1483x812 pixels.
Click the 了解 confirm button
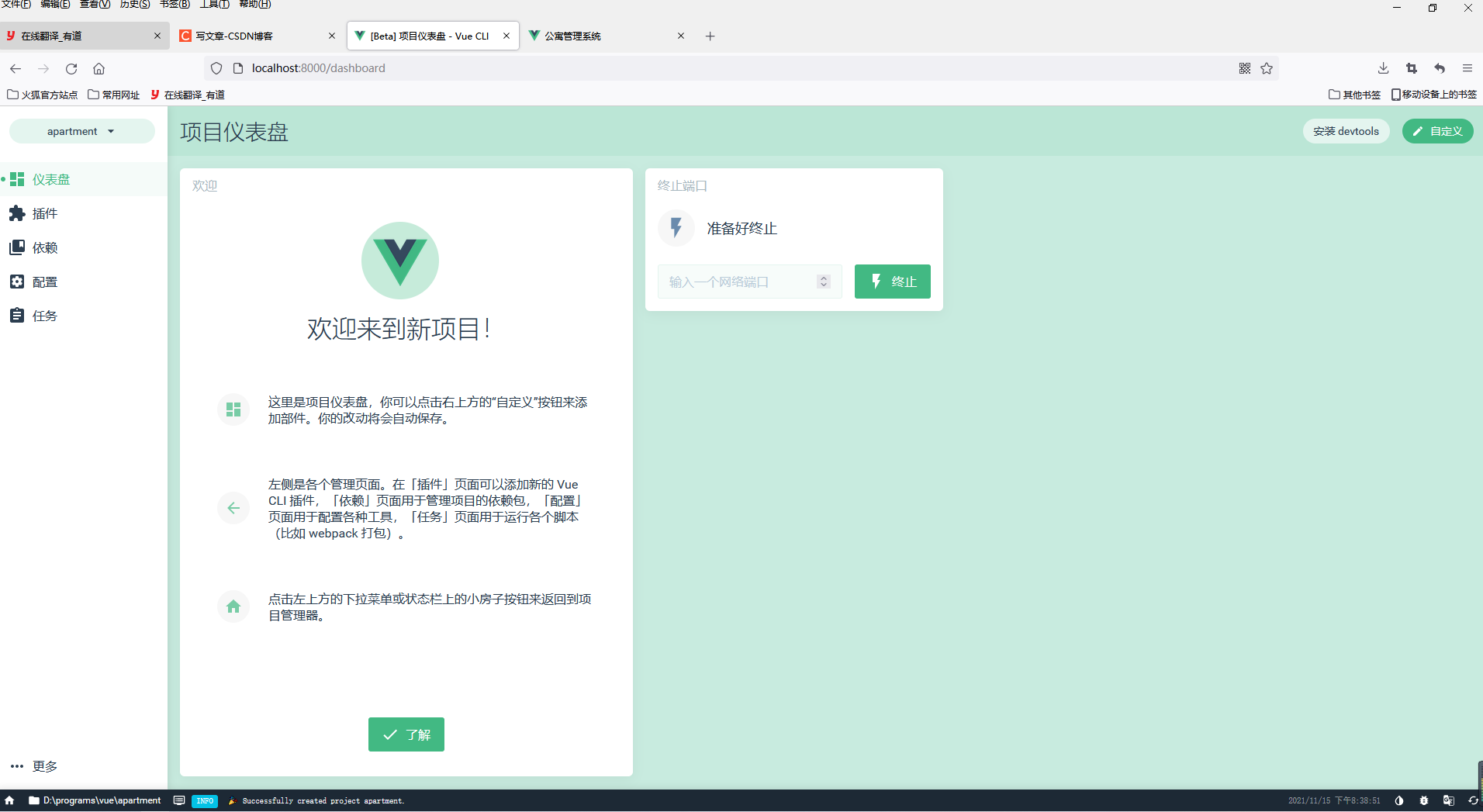[406, 734]
